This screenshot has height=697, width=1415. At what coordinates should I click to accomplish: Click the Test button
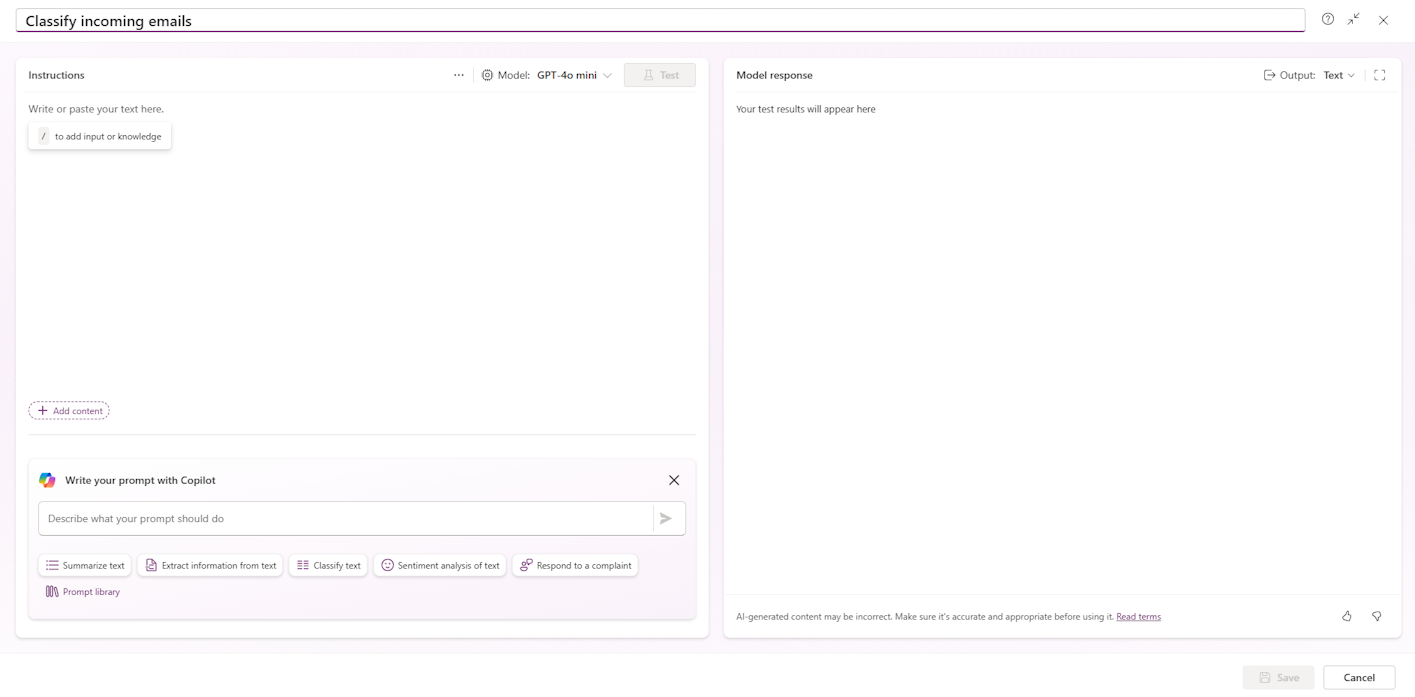point(660,75)
